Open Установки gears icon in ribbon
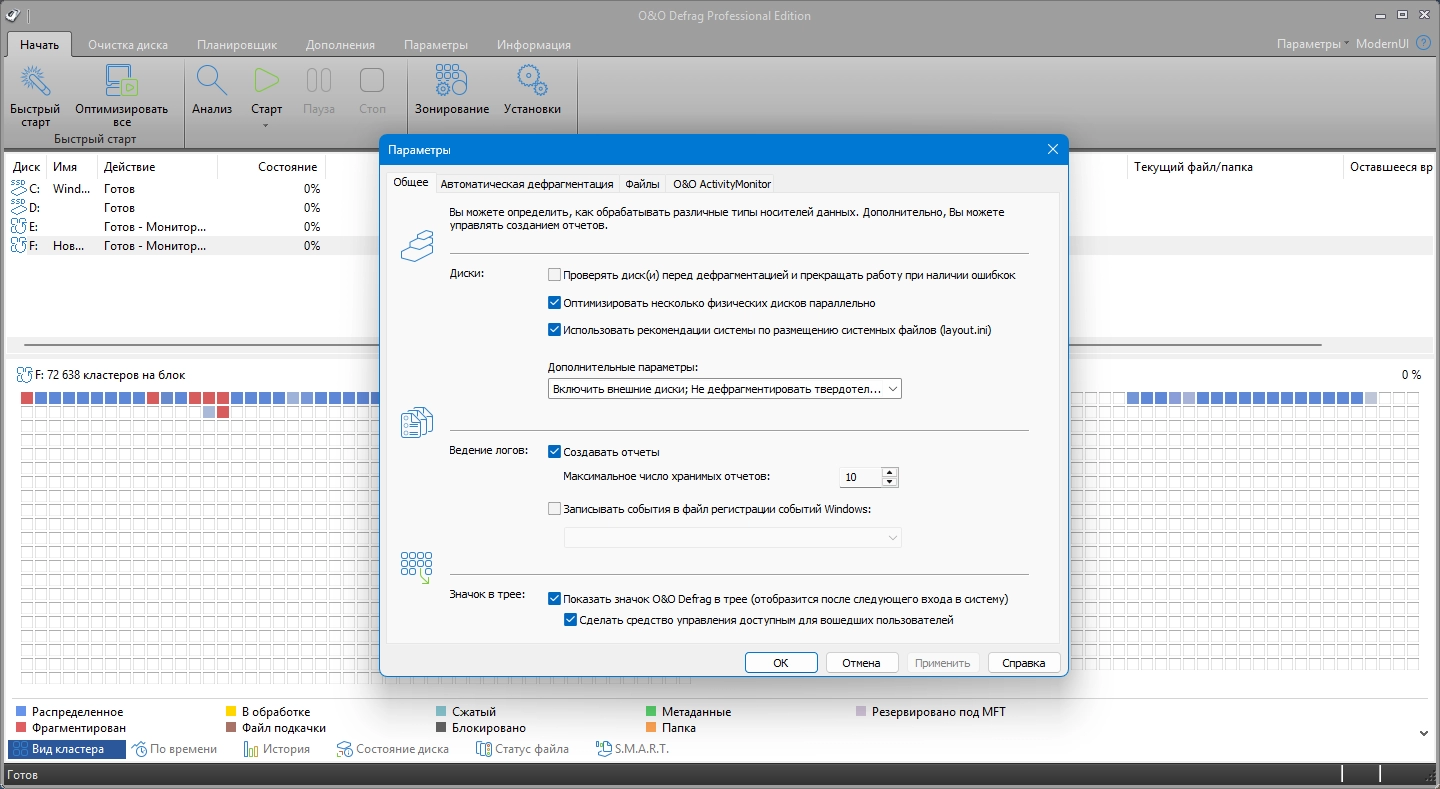 (532, 80)
